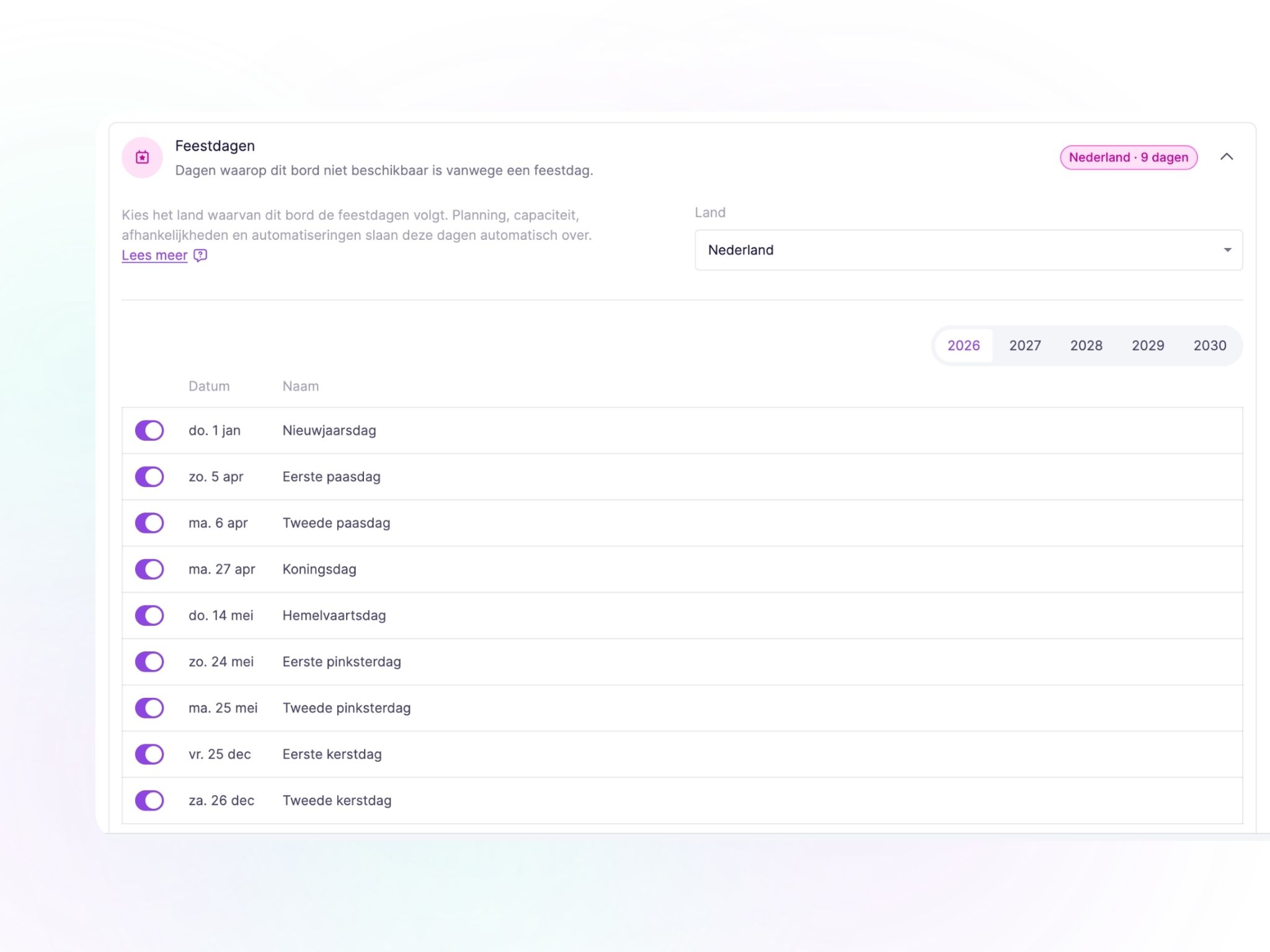Select the 2028 year tab
Viewport: 1270px width, 952px height.
(x=1086, y=345)
